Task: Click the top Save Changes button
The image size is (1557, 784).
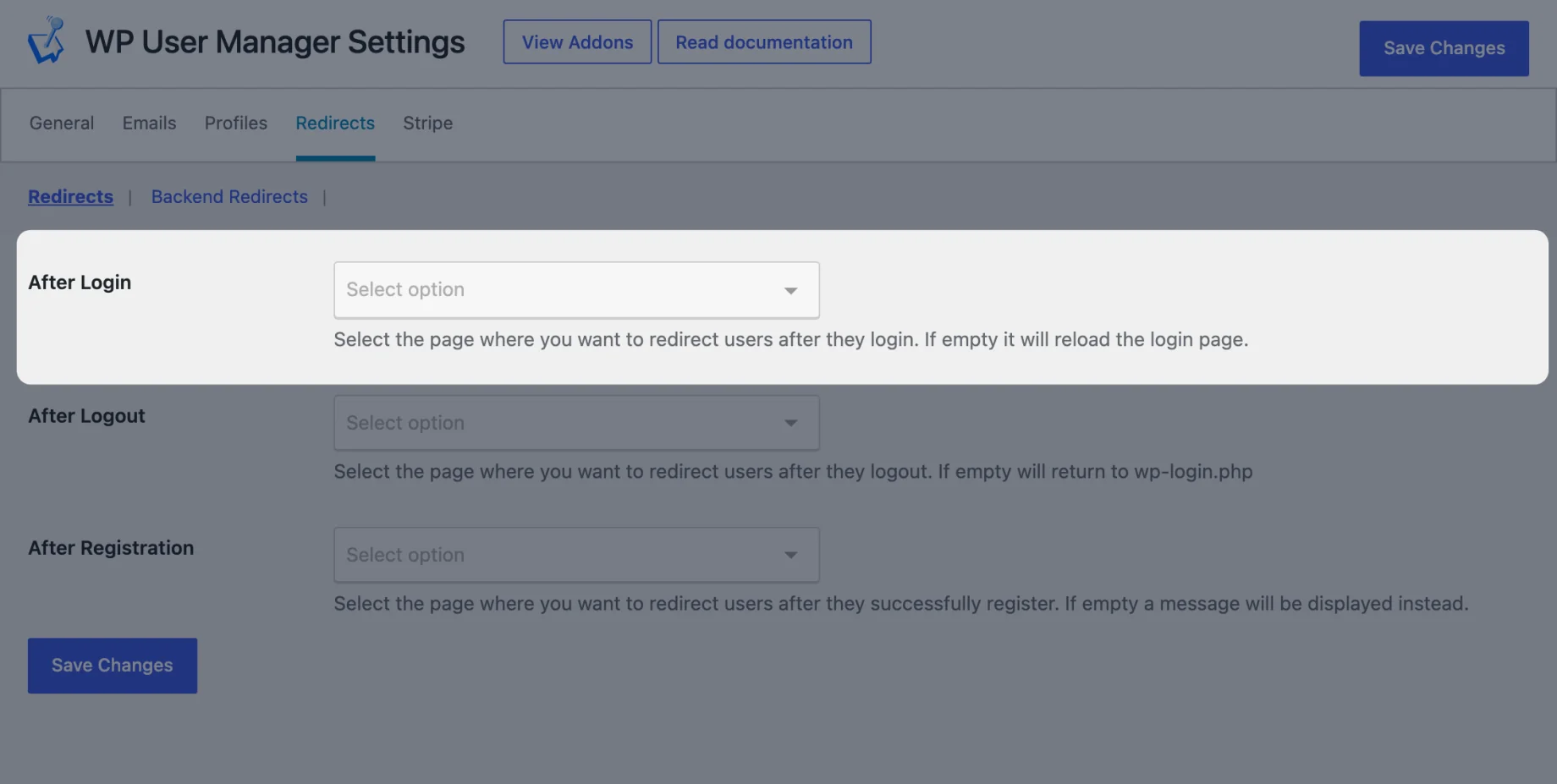Action: pos(1444,48)
